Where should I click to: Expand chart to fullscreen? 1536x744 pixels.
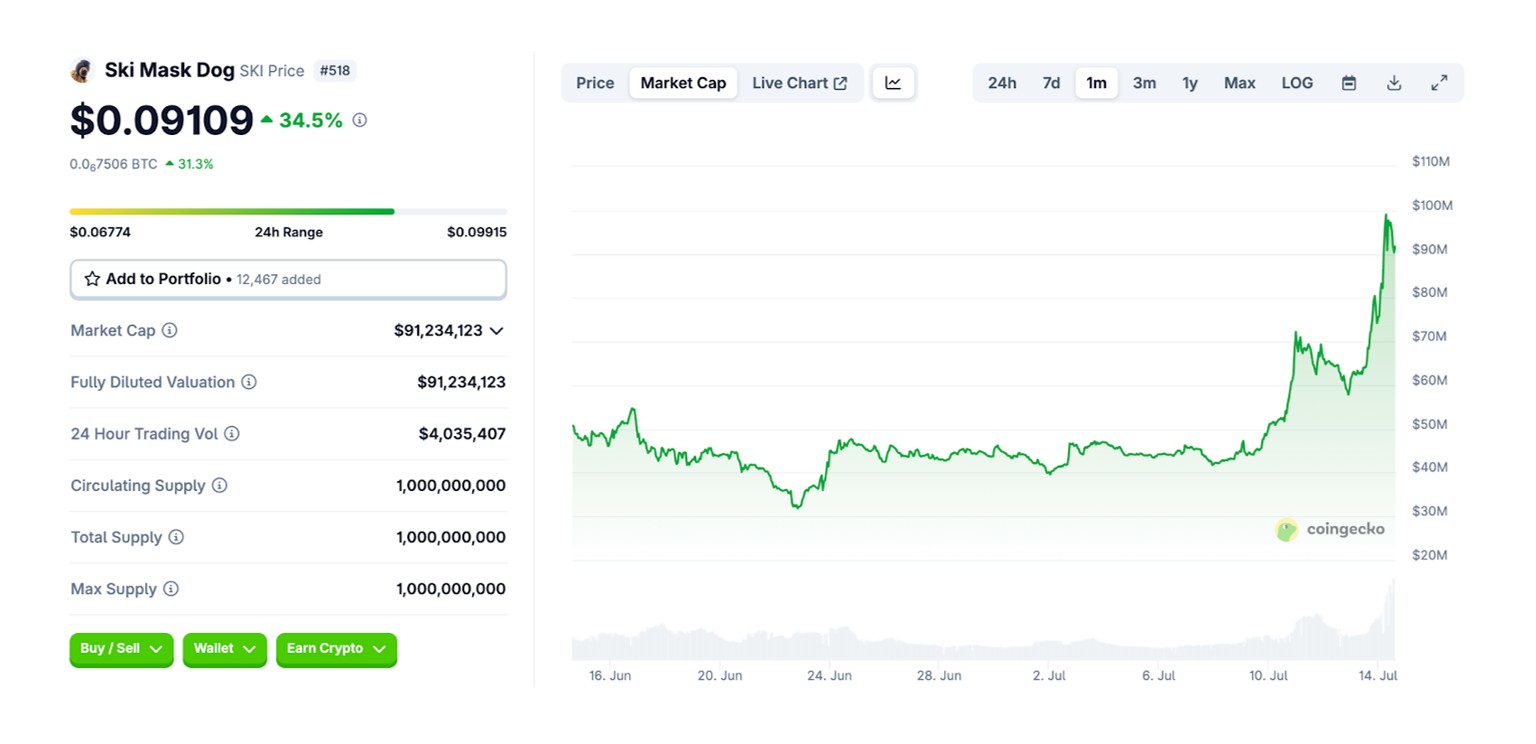[1439, 83]
